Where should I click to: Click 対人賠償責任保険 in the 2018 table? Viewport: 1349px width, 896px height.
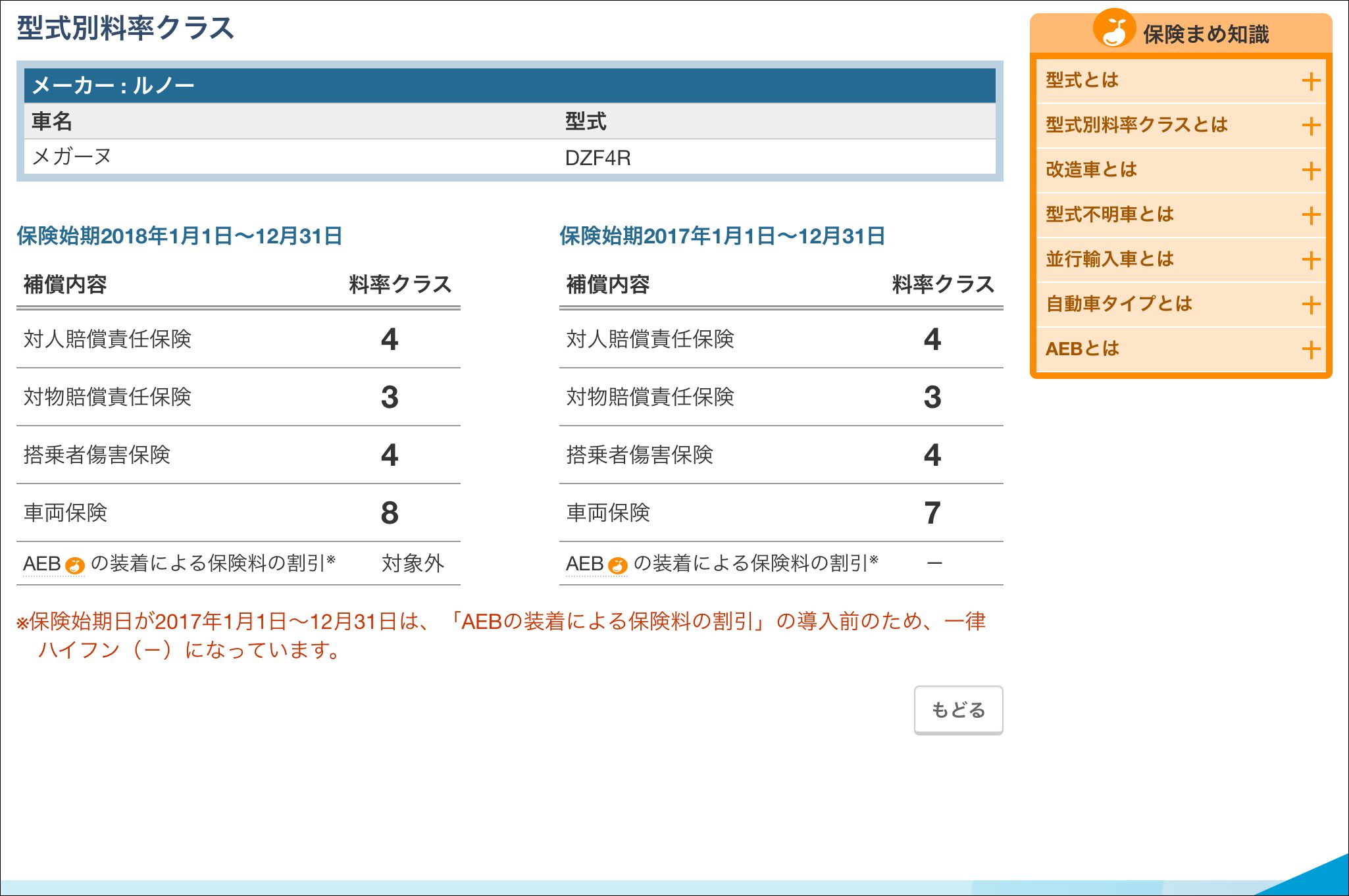tap(107, 339)
